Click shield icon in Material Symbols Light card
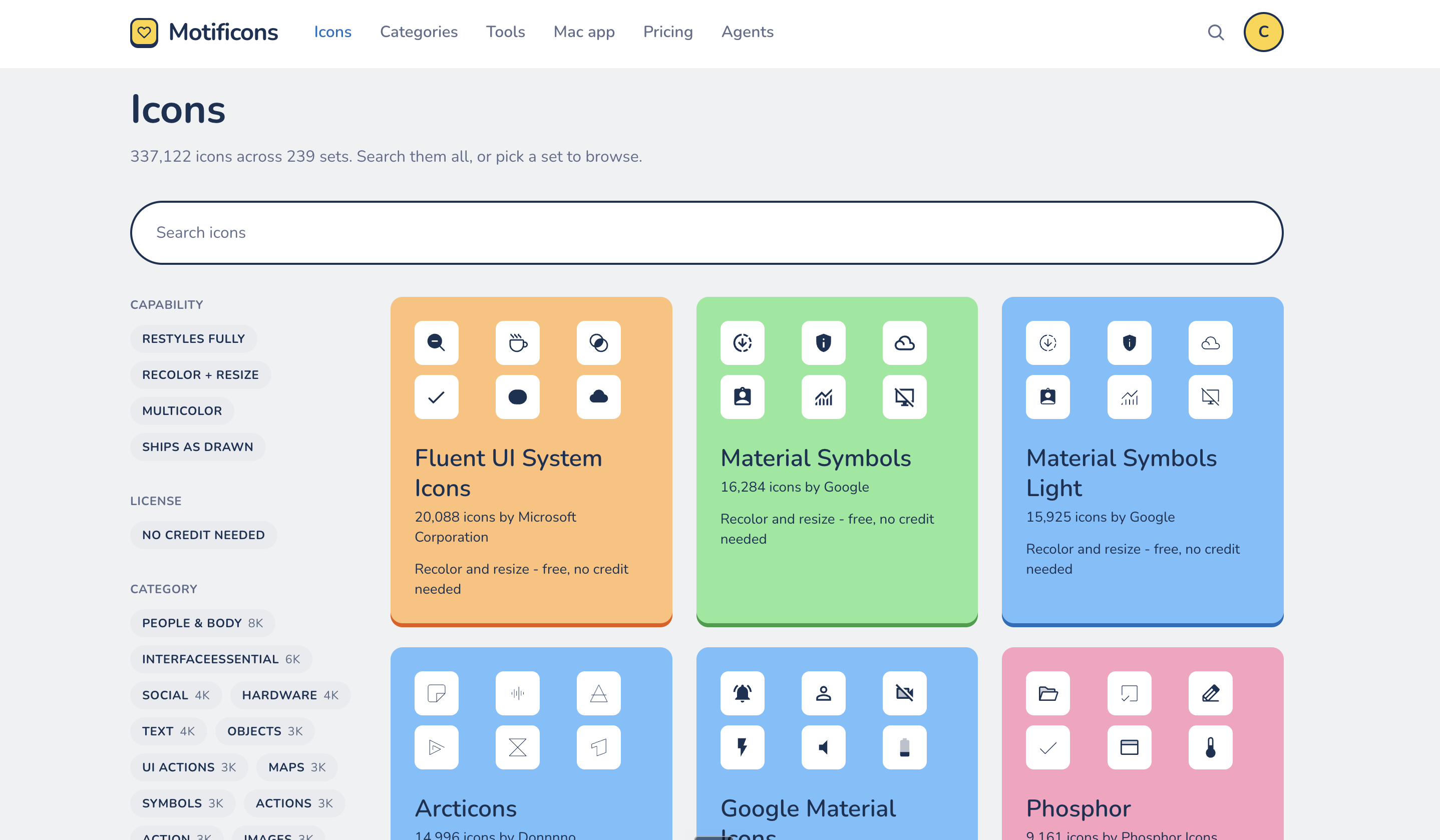The image size is (1440, 840). (1129, 343)
